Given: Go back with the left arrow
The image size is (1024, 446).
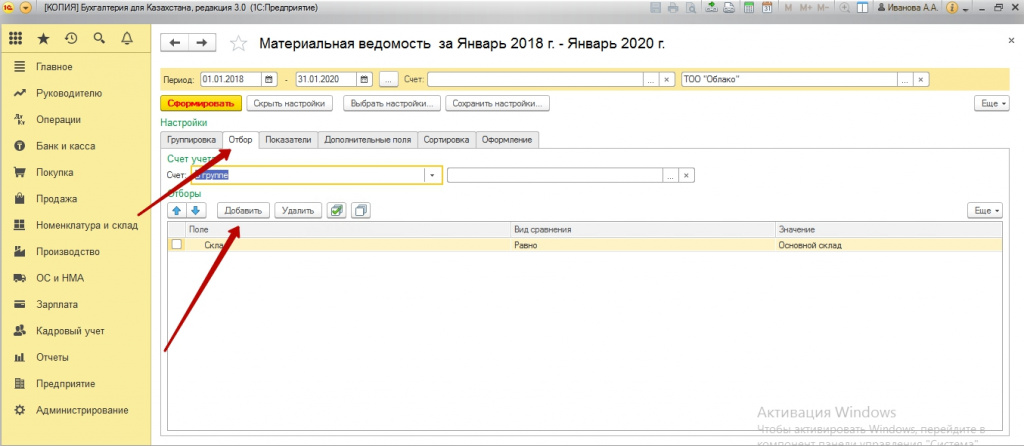Looking at the screenshot, I should point(174,42).
